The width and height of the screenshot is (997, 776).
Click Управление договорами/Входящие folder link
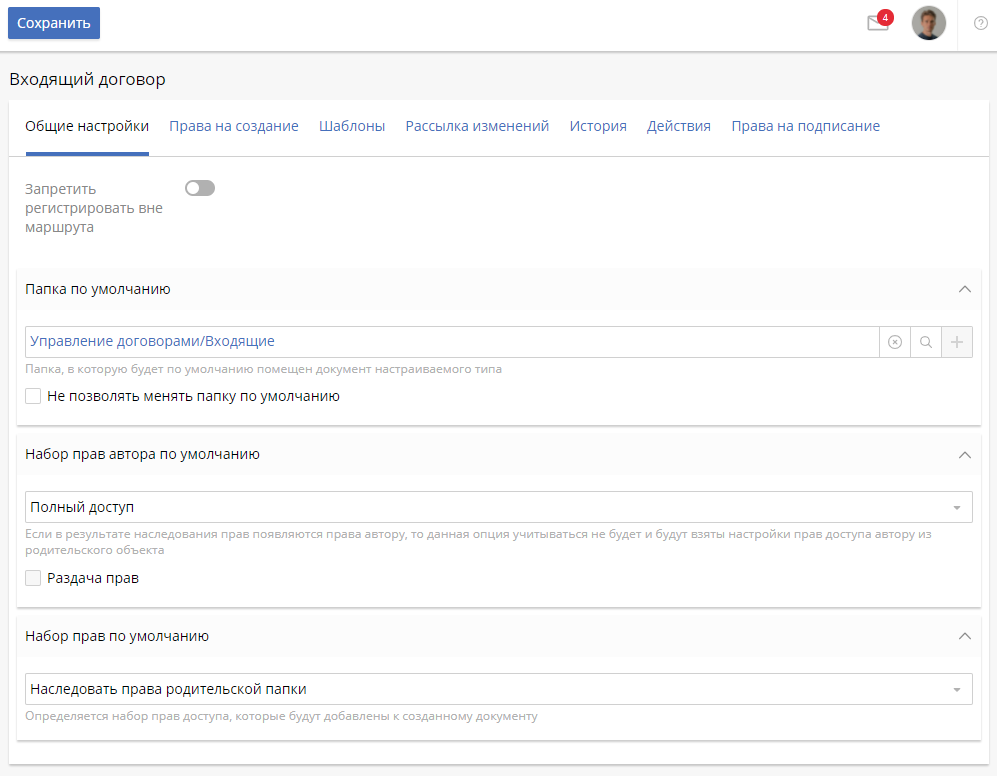coord(152,342)
